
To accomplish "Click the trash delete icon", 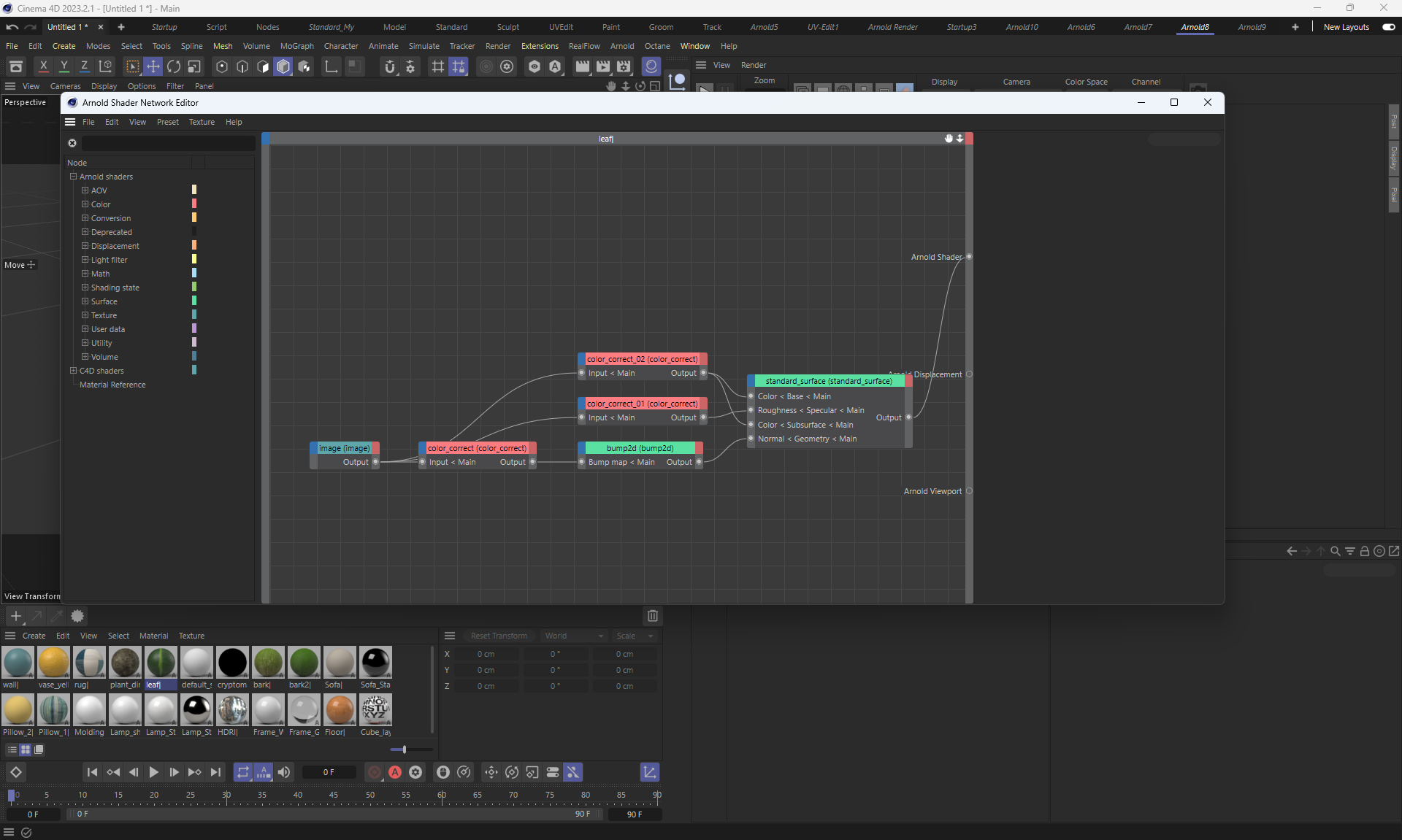I will pyautogui.click(x=653, y=616).
